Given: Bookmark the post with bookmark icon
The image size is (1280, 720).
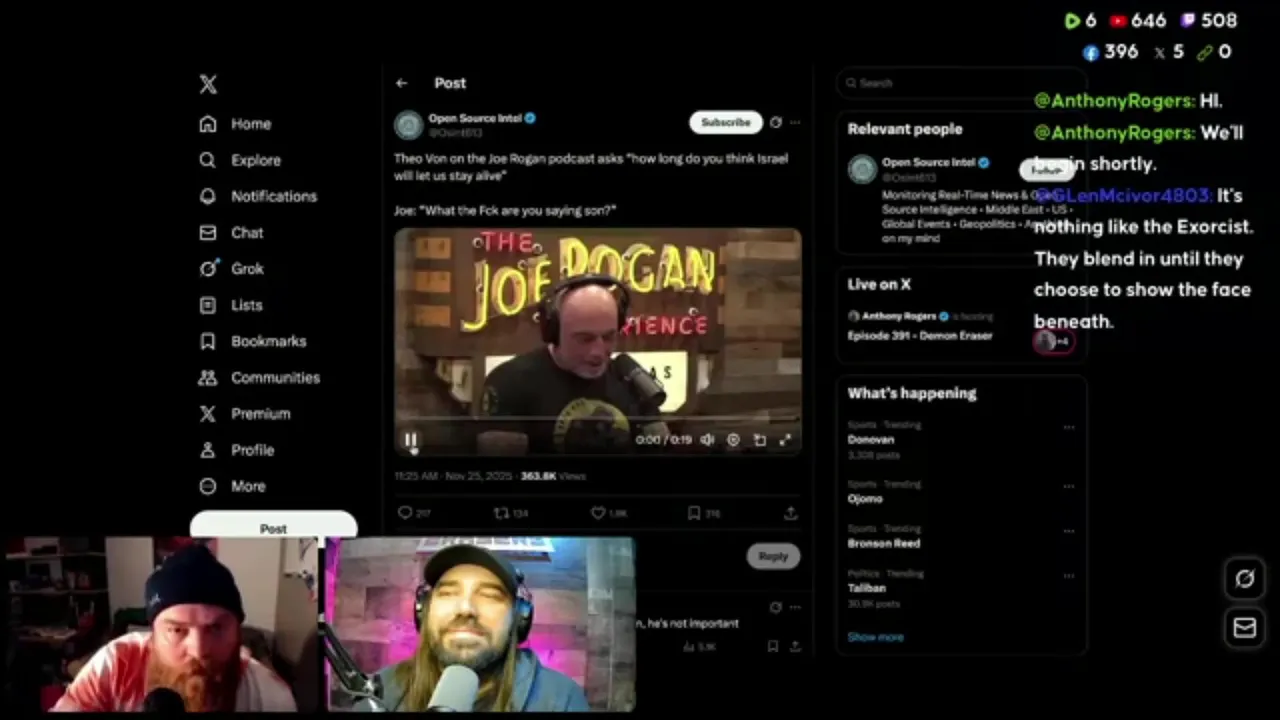Looking at the screenshot, I should point(694,513).
